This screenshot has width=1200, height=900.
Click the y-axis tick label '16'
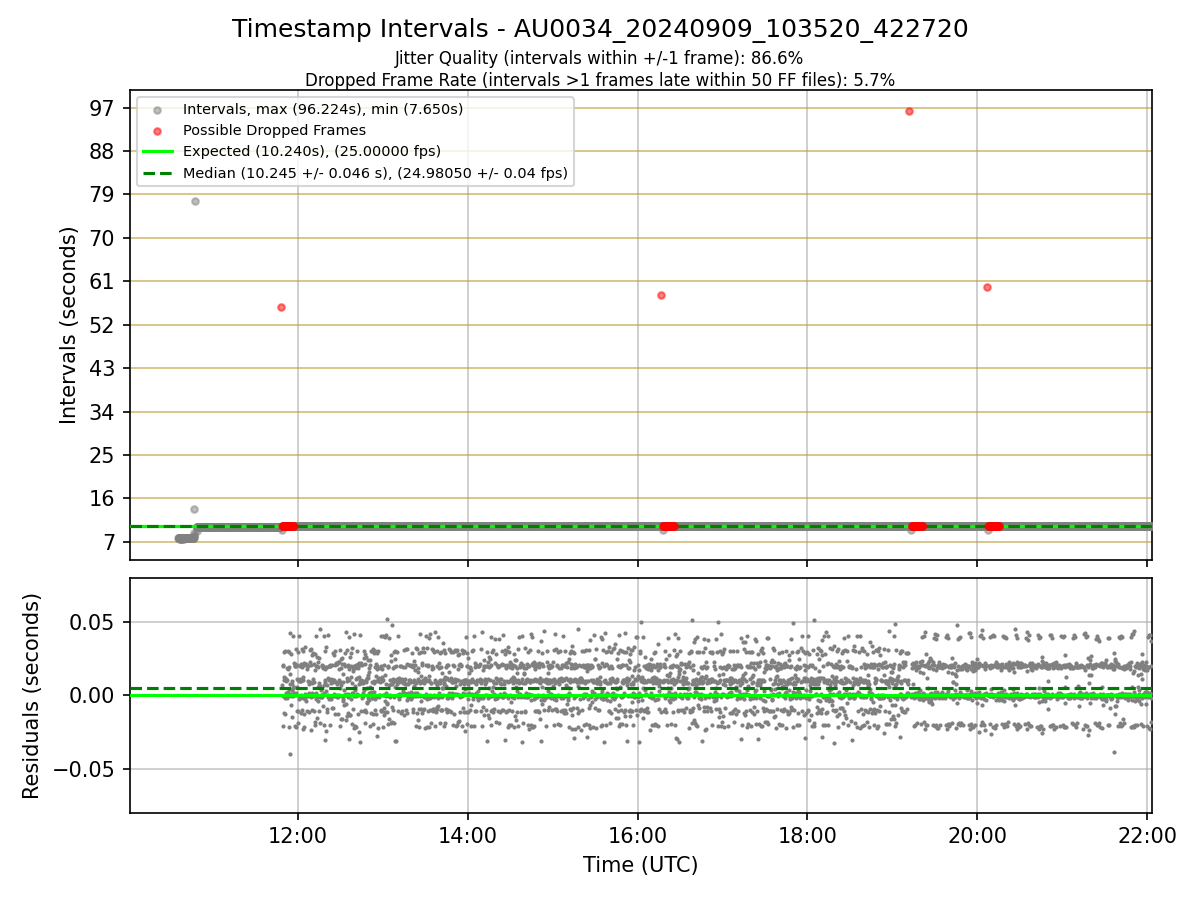point(104,499)
